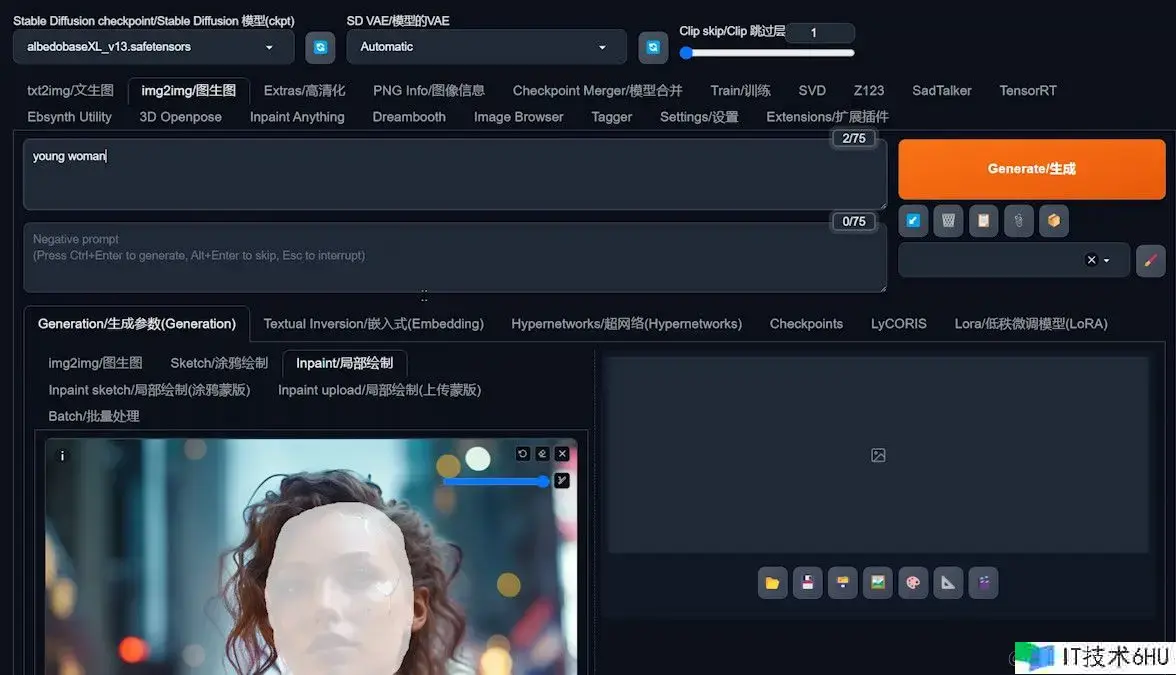
Task: Open the output images folder
Action: 772,584
